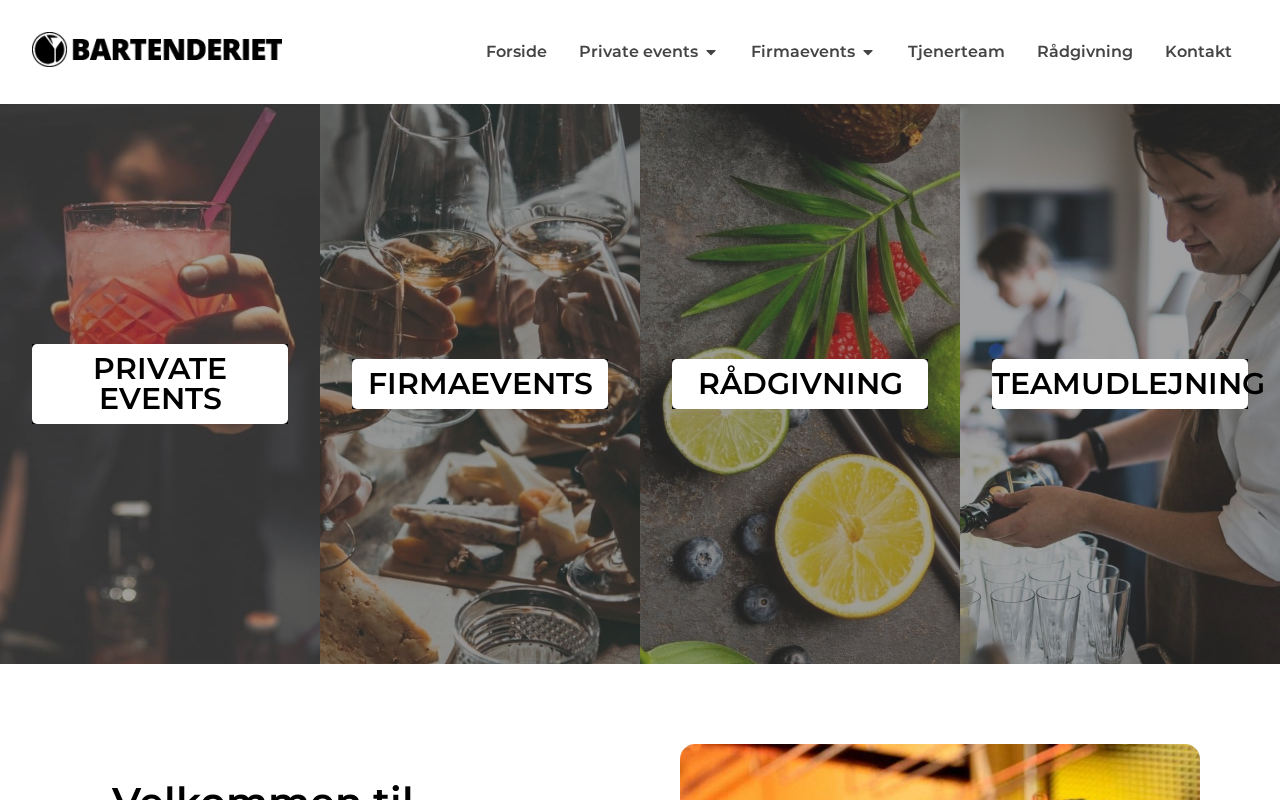
Task: Click the Bartenderiet logo icon
Action: click(x=49, y=50)
